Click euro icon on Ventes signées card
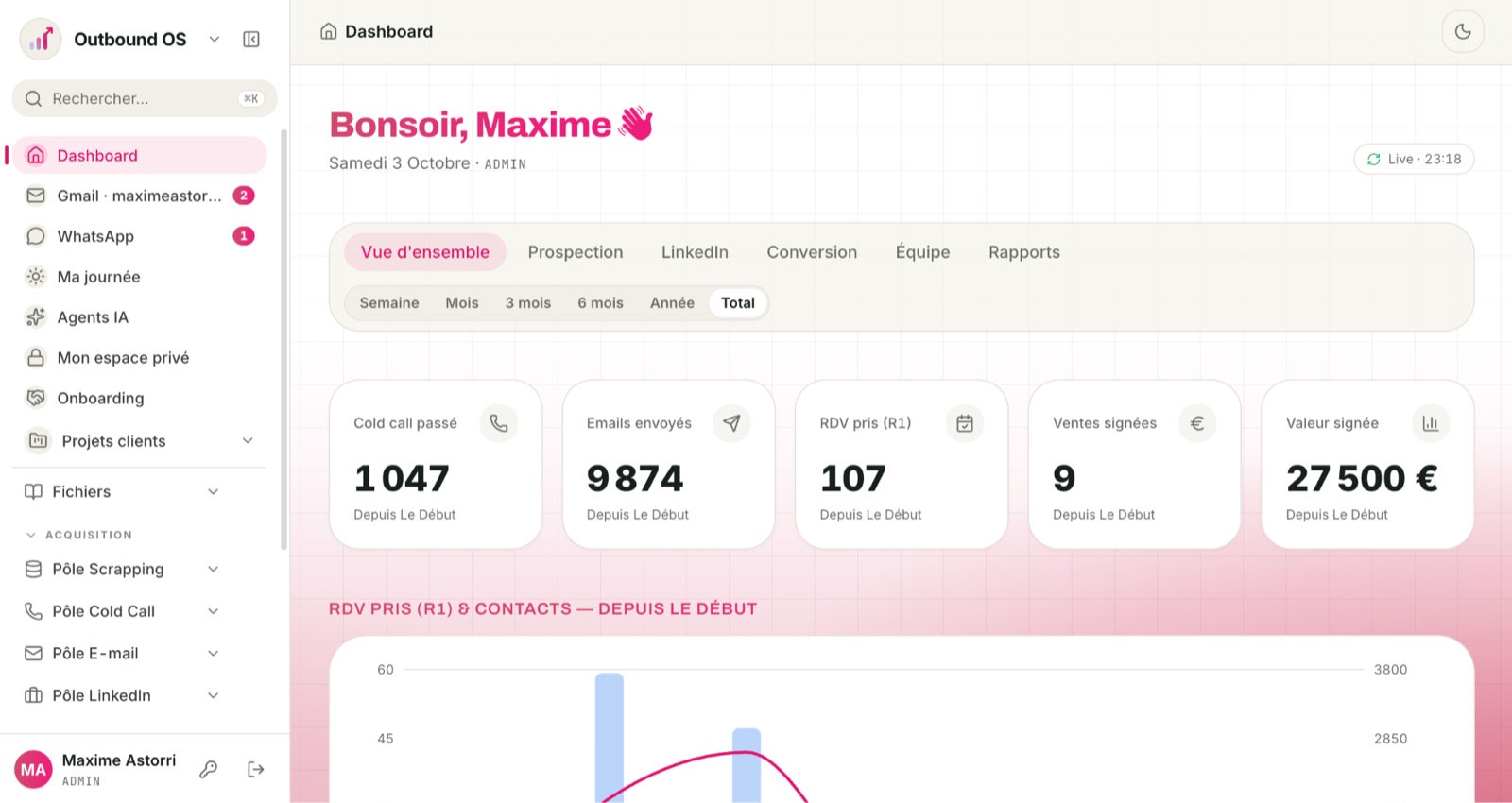Screen dimensions: 1512x803 [1197, 423]
